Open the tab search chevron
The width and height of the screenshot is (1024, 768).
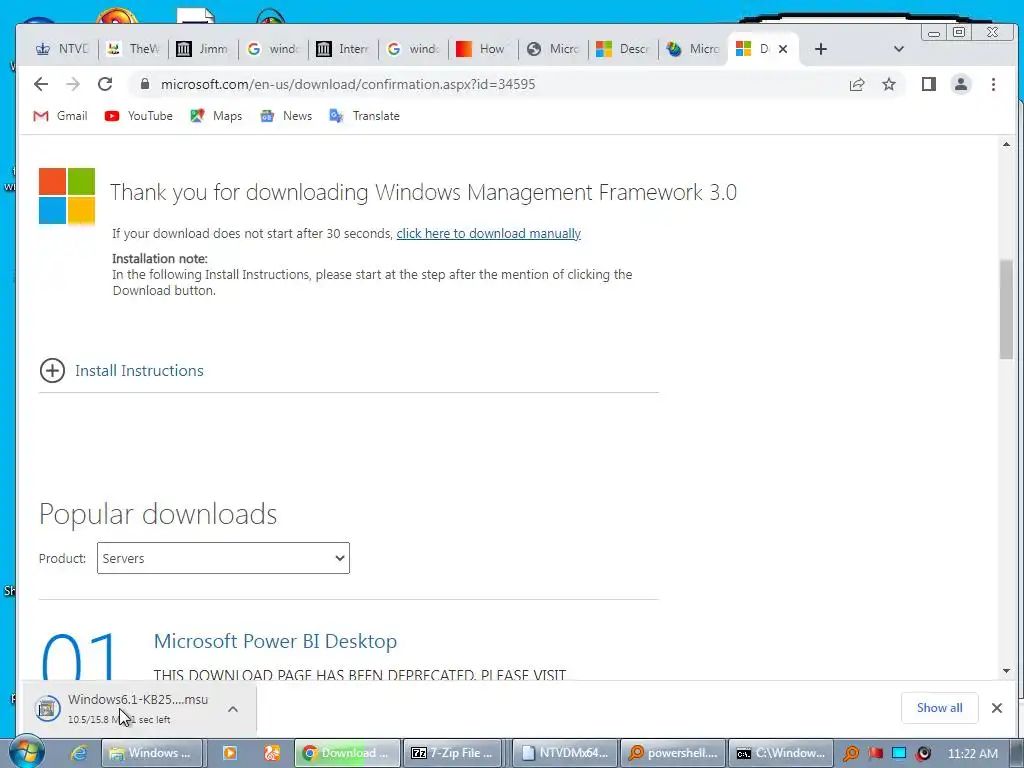pos(899,49)
